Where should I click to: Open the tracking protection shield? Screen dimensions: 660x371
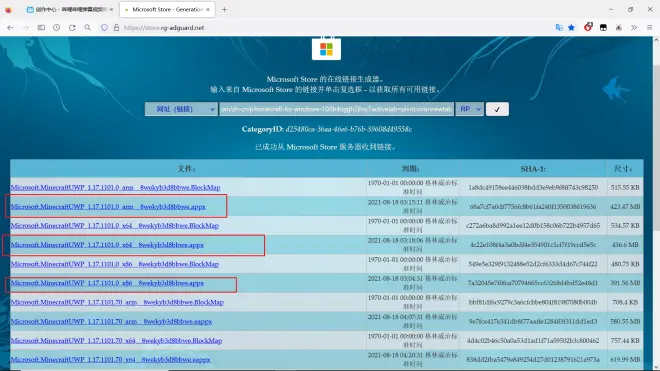pos(104,27)
